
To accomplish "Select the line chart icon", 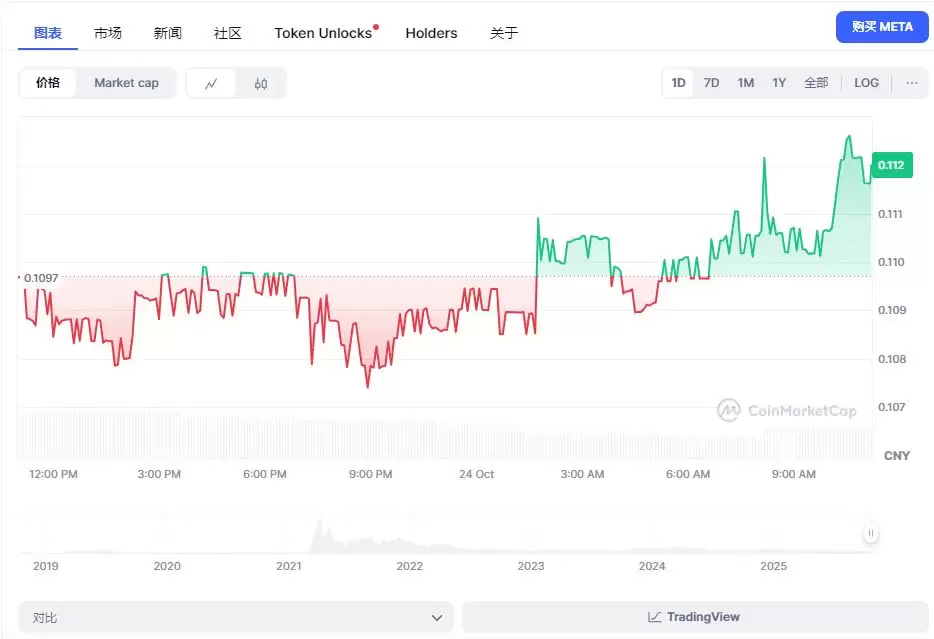I will point(211,83).
